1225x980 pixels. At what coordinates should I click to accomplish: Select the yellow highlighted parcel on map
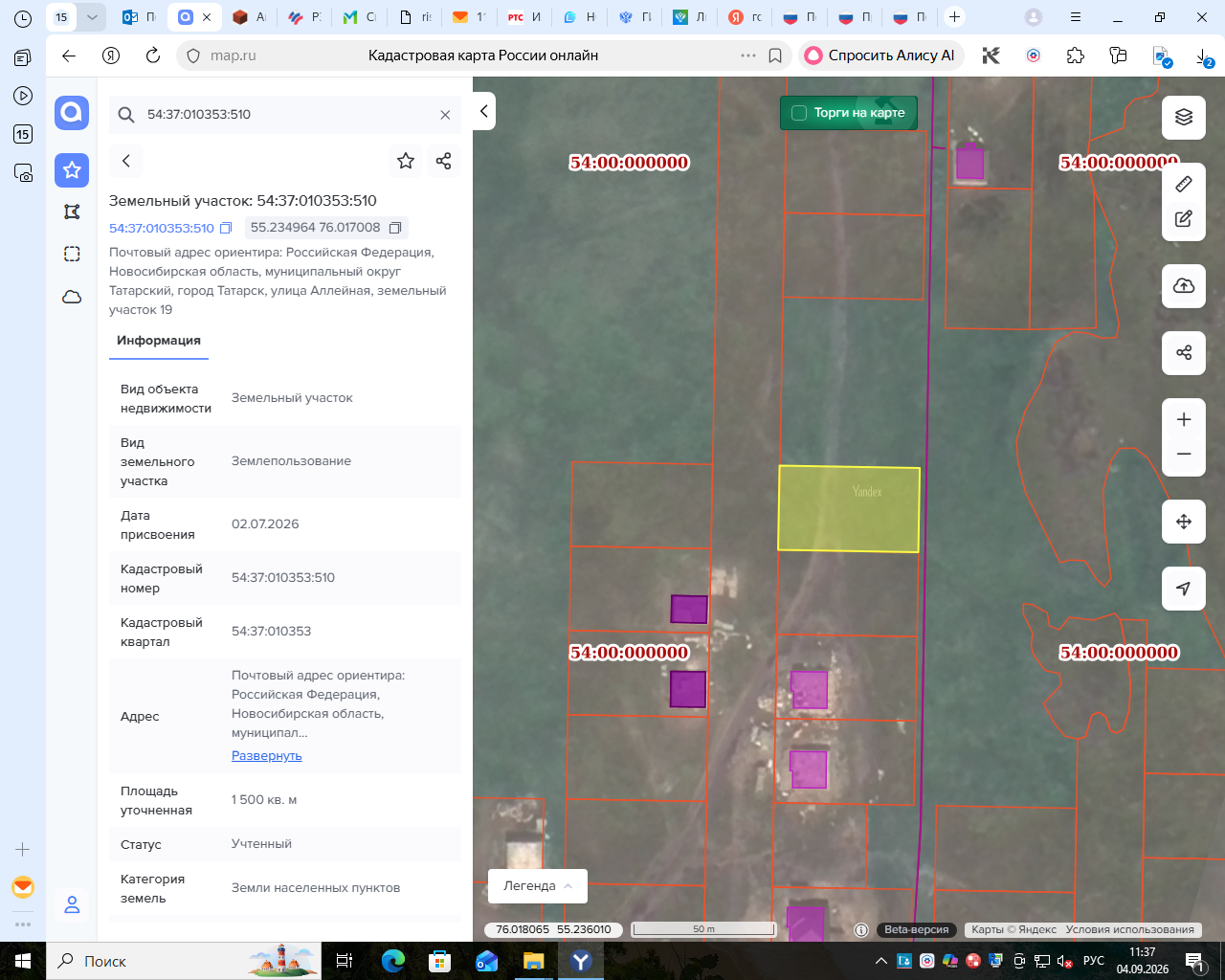pyautogui.click(x=849, y=509)
